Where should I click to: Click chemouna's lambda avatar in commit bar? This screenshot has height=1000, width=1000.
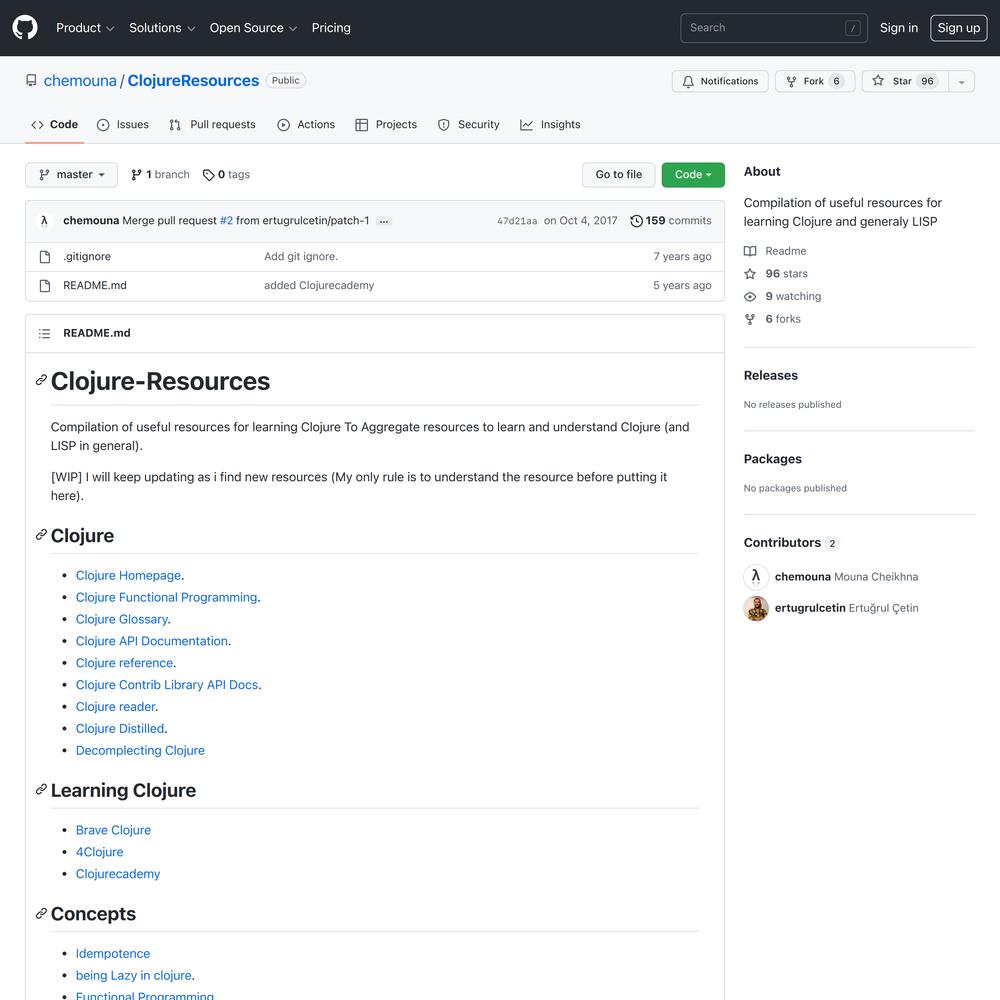click(44, 221)
